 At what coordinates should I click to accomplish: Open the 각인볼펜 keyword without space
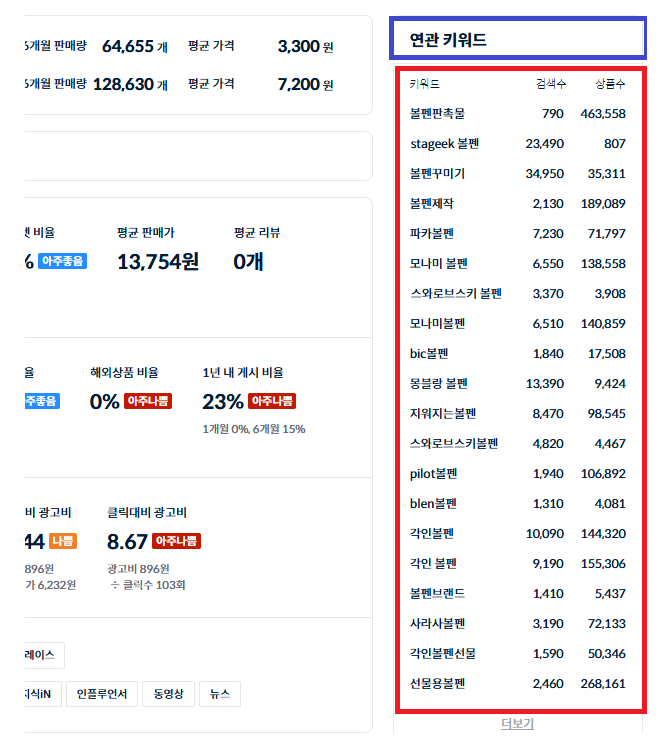(x=432, y=533)
